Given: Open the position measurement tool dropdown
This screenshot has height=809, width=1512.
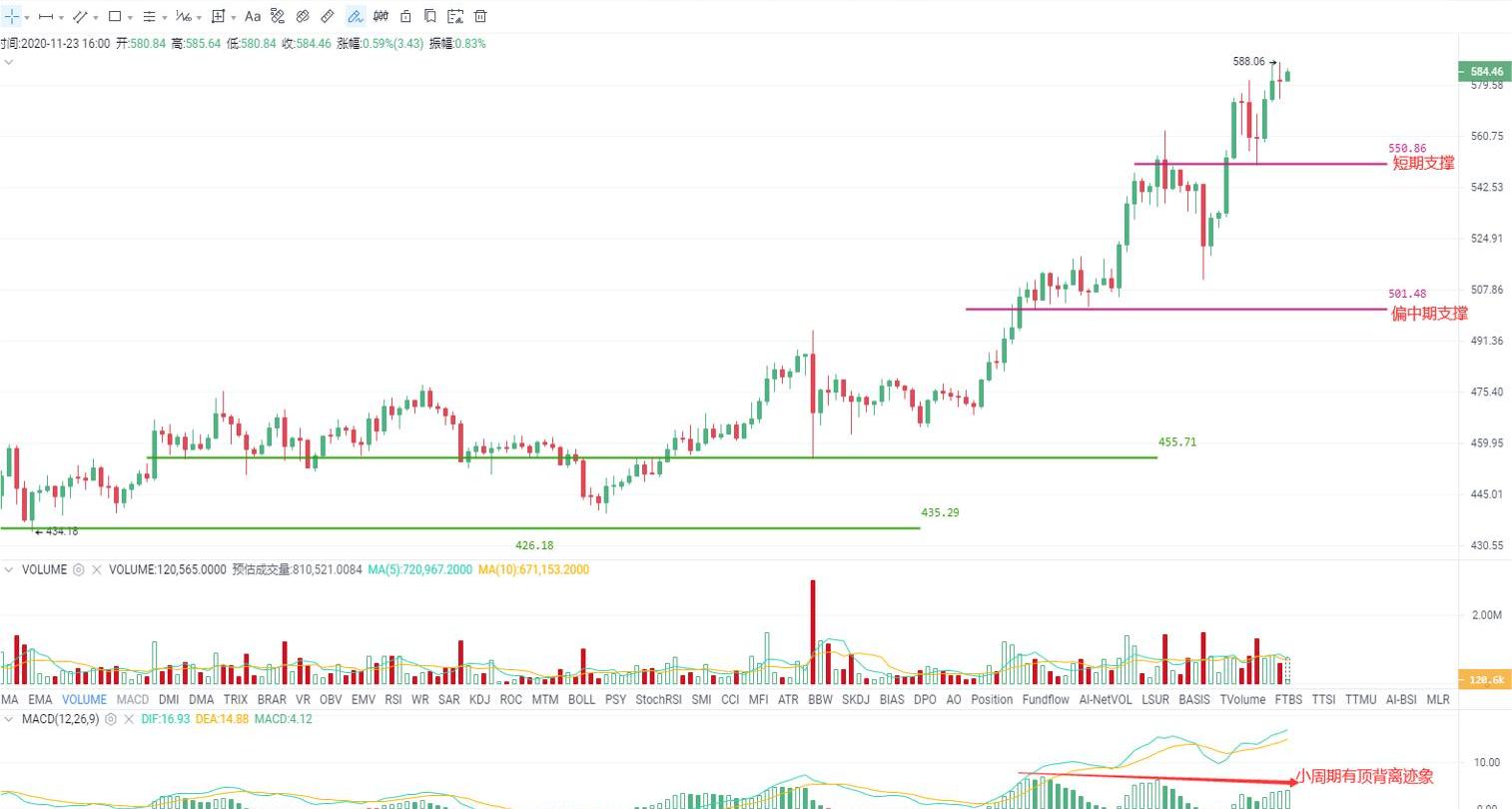Looking at the screenshot, I should 233,17.
